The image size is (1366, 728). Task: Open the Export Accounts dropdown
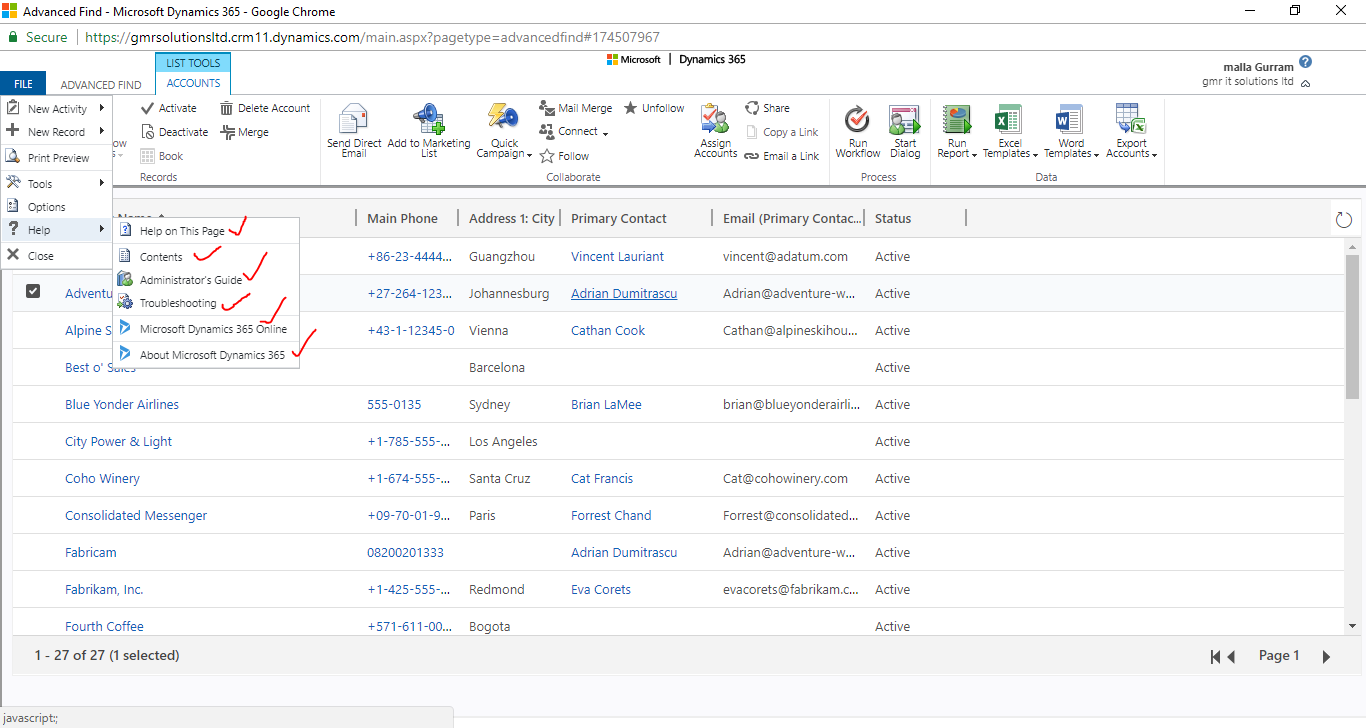1131,131
